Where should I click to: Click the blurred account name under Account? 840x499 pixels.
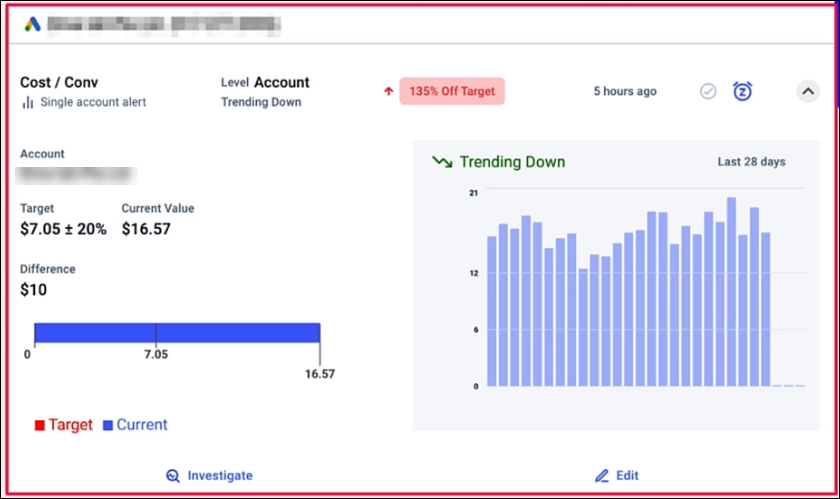76,176
